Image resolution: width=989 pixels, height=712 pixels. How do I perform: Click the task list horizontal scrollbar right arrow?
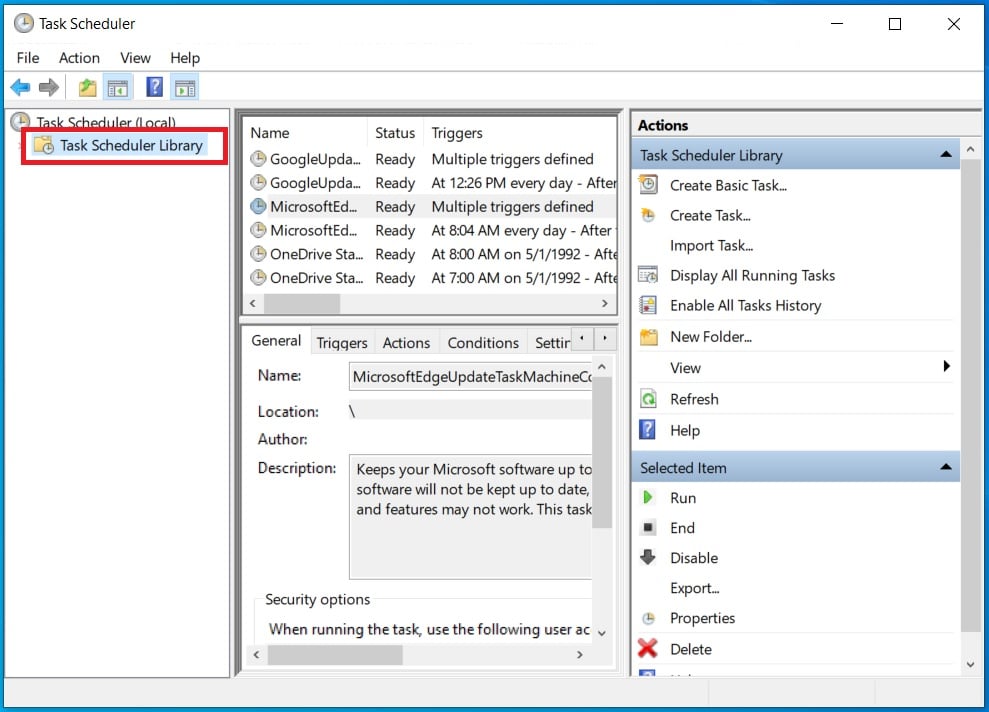click(x=604, y=303)
